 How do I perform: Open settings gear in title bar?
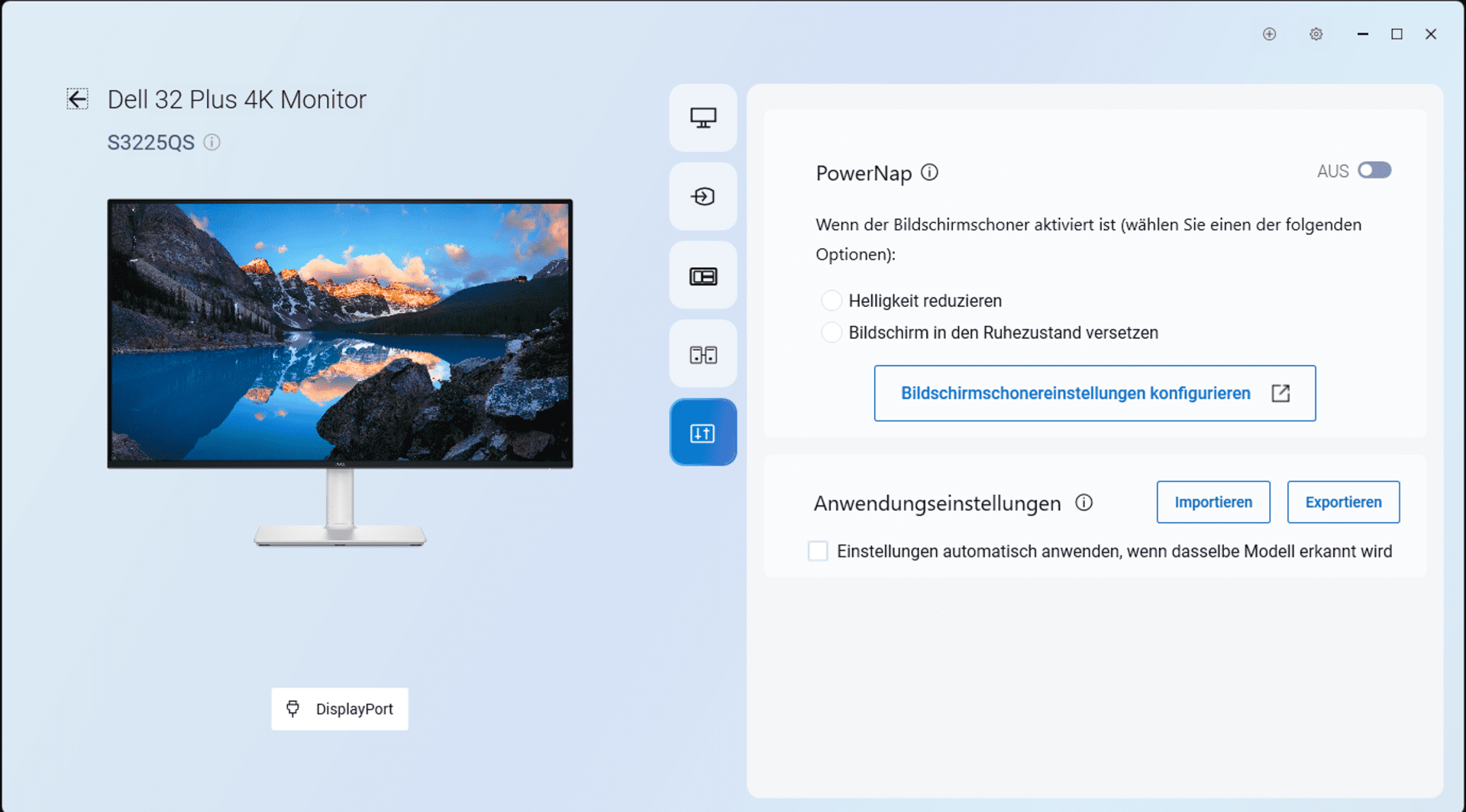click(1316, 34)
